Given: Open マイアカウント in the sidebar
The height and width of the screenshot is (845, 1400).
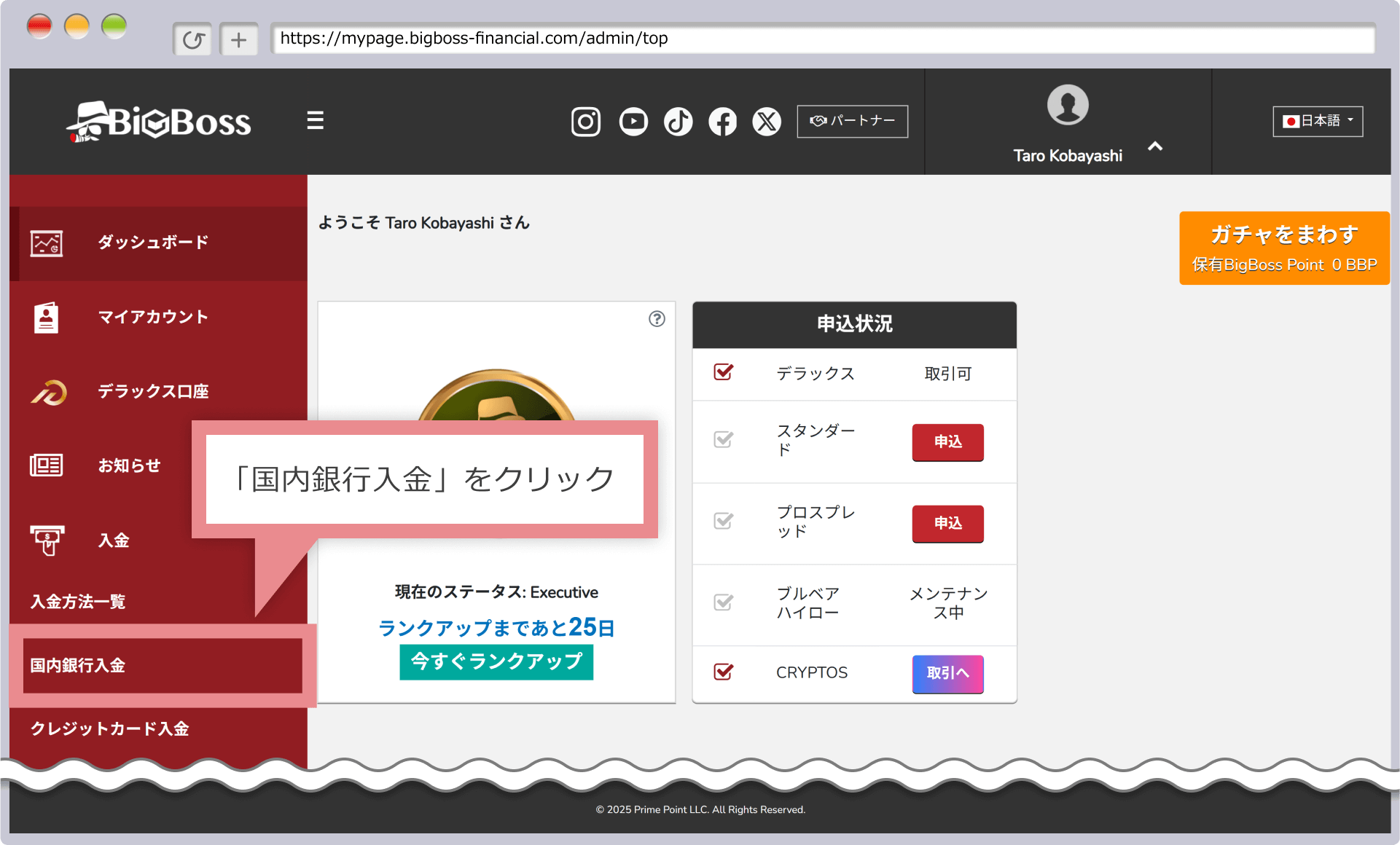Looking at the screenshot, I should pyautogui.click(x=153, y=317).
